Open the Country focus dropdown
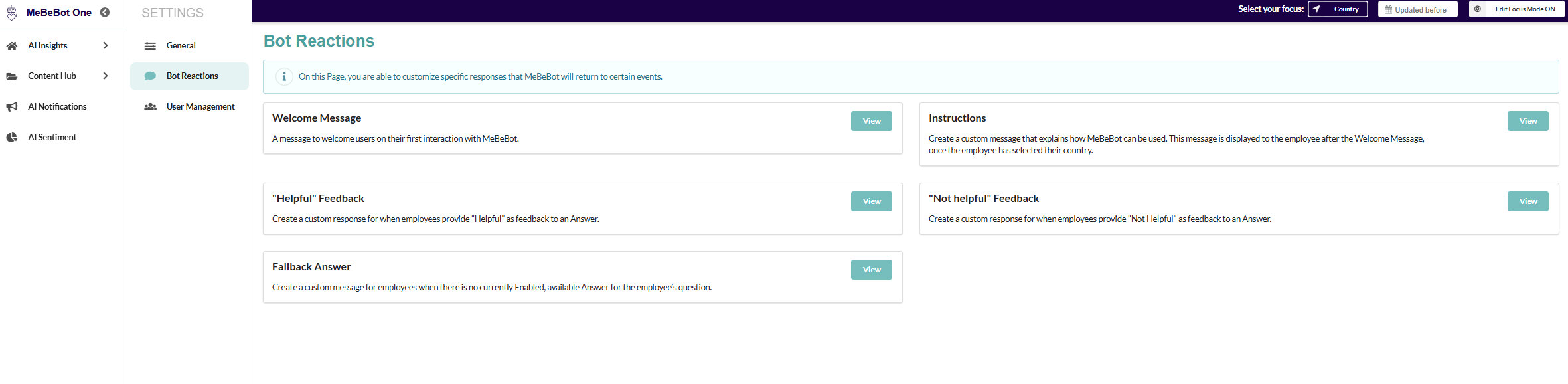This screenshot has width=1568, height=384. click(x=1338, y=9)
